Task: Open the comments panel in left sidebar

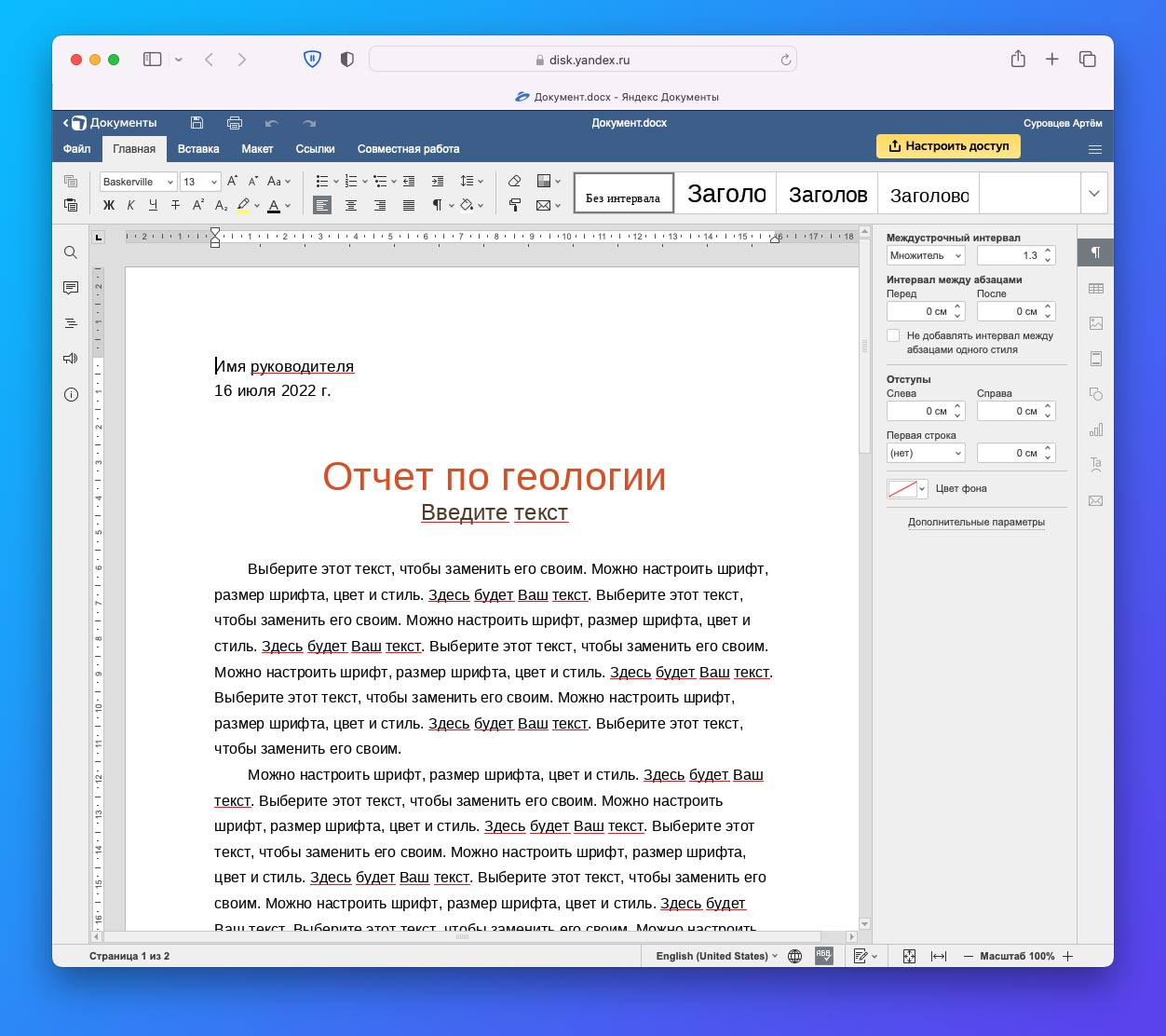Action: pos(71,288)
